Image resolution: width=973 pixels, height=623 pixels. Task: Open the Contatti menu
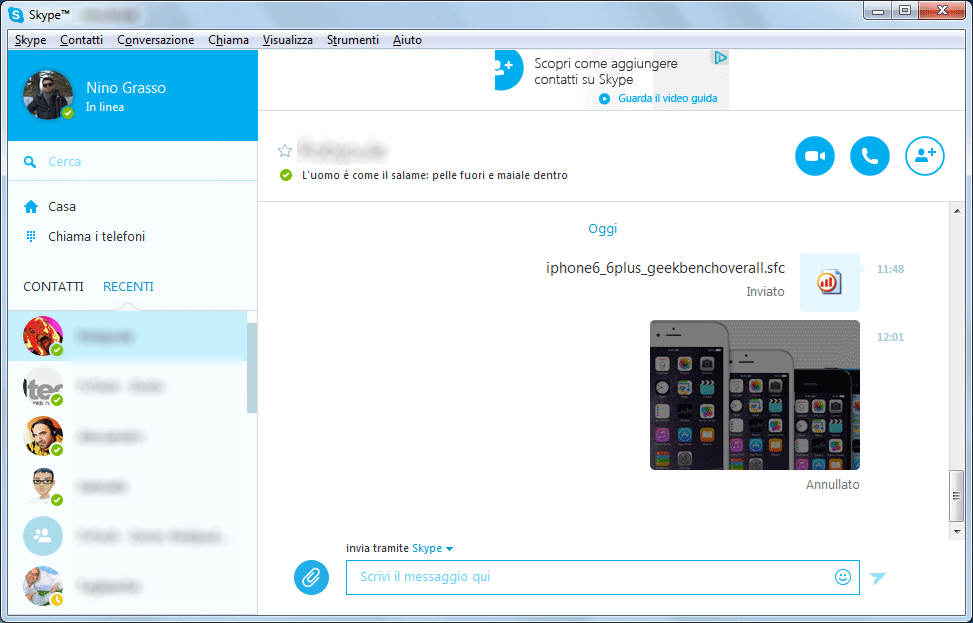tap(81, 40)
